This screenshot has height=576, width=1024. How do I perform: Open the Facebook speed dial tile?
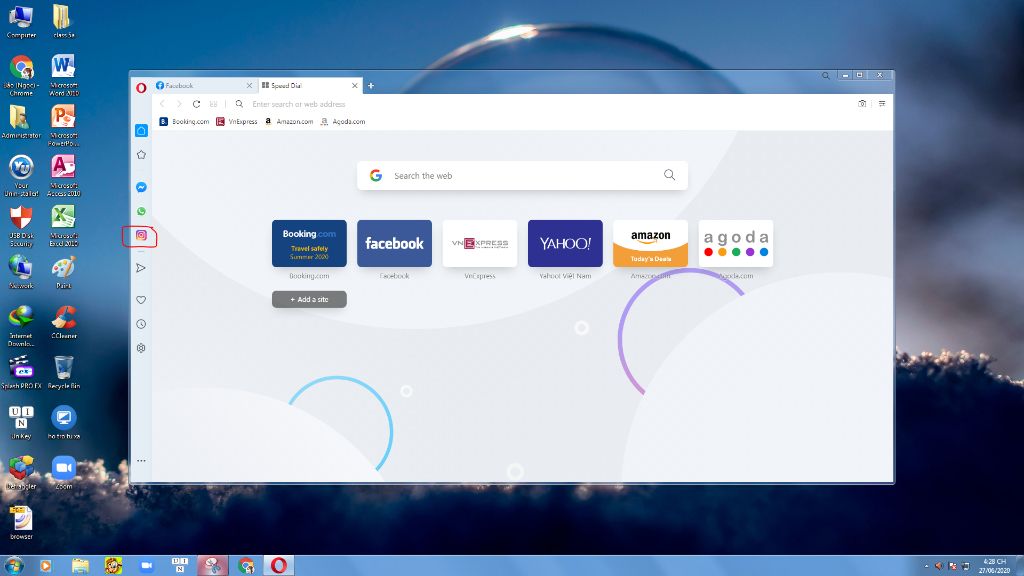(x=394, y=244)
